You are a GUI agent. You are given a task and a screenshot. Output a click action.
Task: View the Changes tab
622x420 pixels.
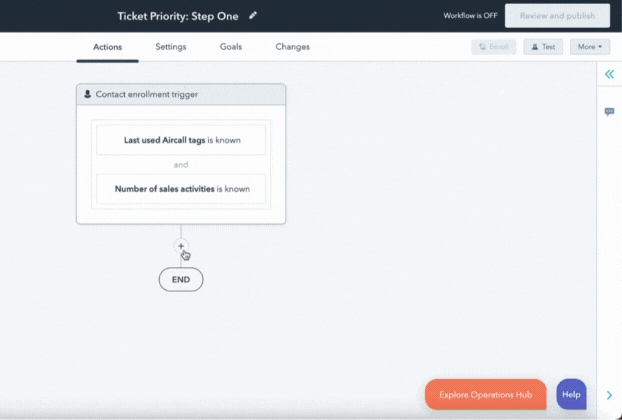(x=292, y=47)
